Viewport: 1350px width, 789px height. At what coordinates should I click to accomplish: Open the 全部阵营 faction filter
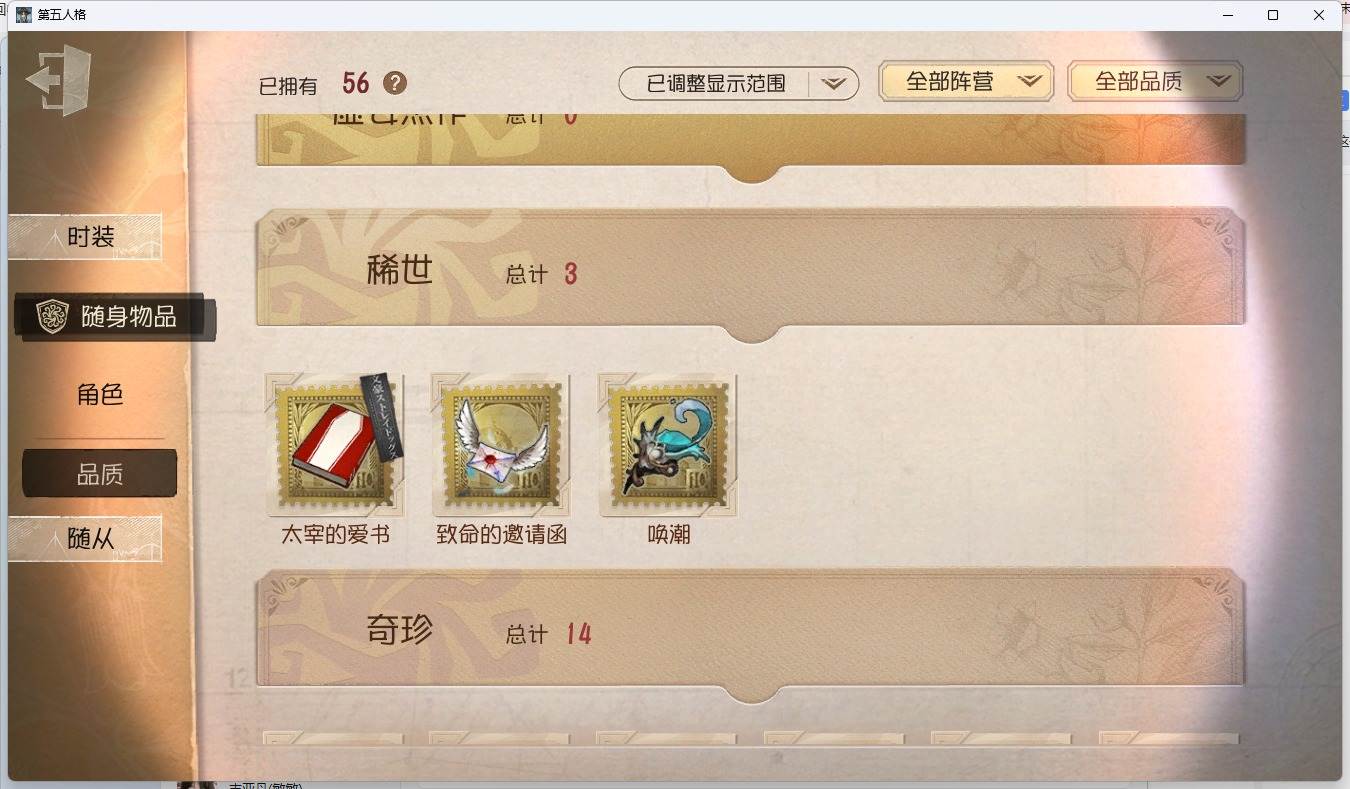(966, 82)
